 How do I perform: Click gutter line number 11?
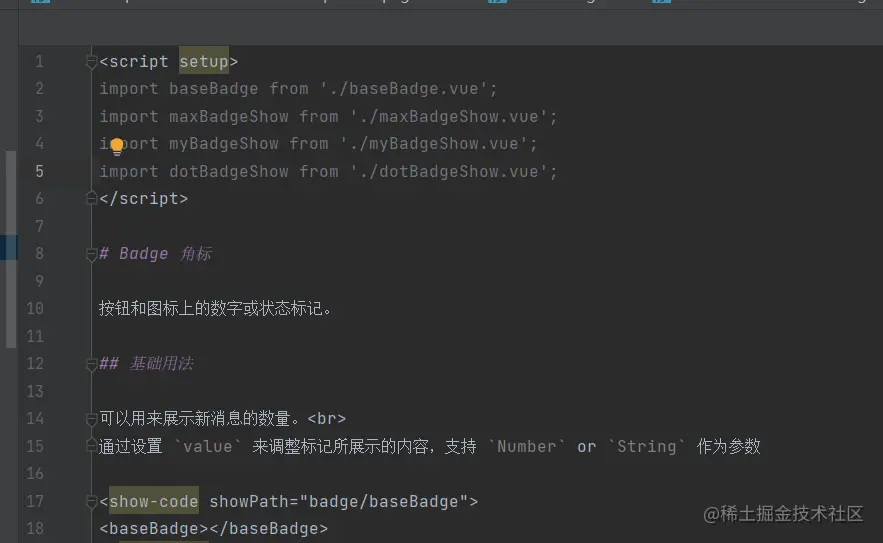35,336
